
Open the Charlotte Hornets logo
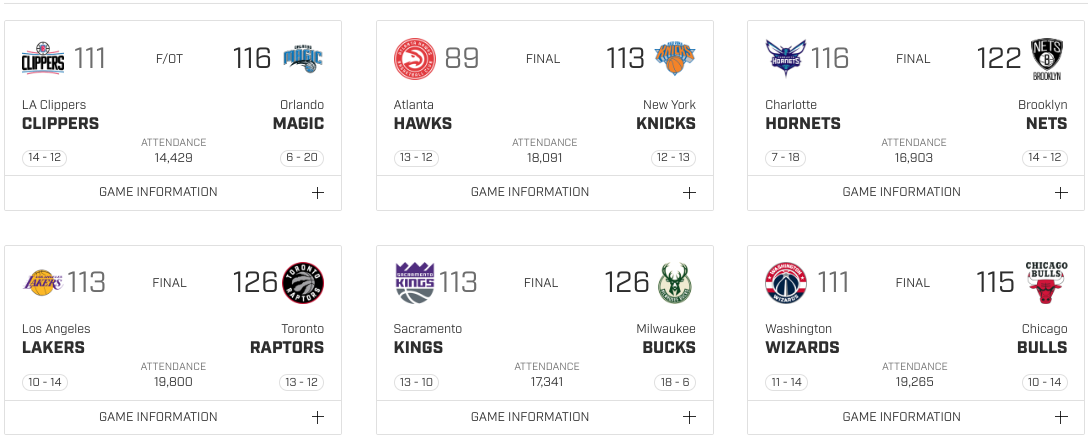tap(786, 58)
